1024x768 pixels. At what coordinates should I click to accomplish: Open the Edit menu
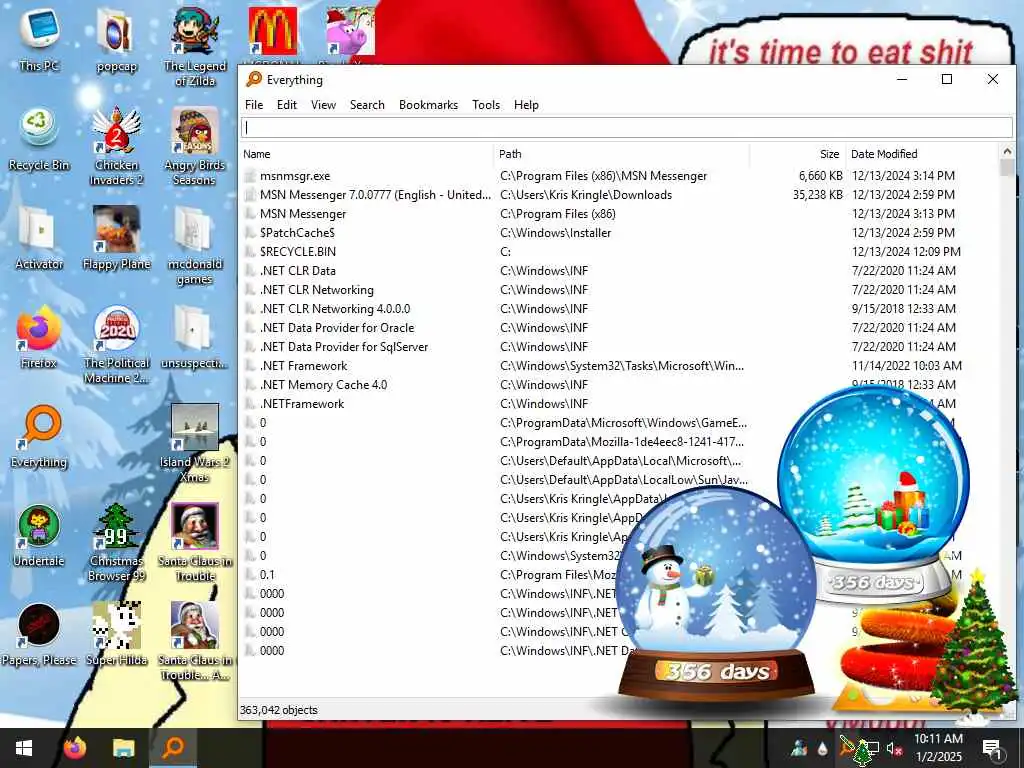coord(287,104)
